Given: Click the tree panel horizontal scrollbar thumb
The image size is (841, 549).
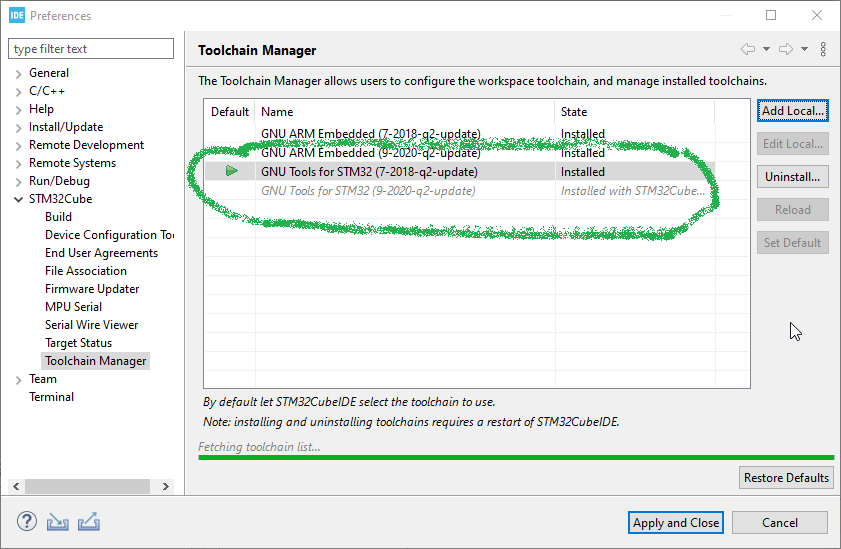Looking at the screenshot, I should click(x=87, y=486).
